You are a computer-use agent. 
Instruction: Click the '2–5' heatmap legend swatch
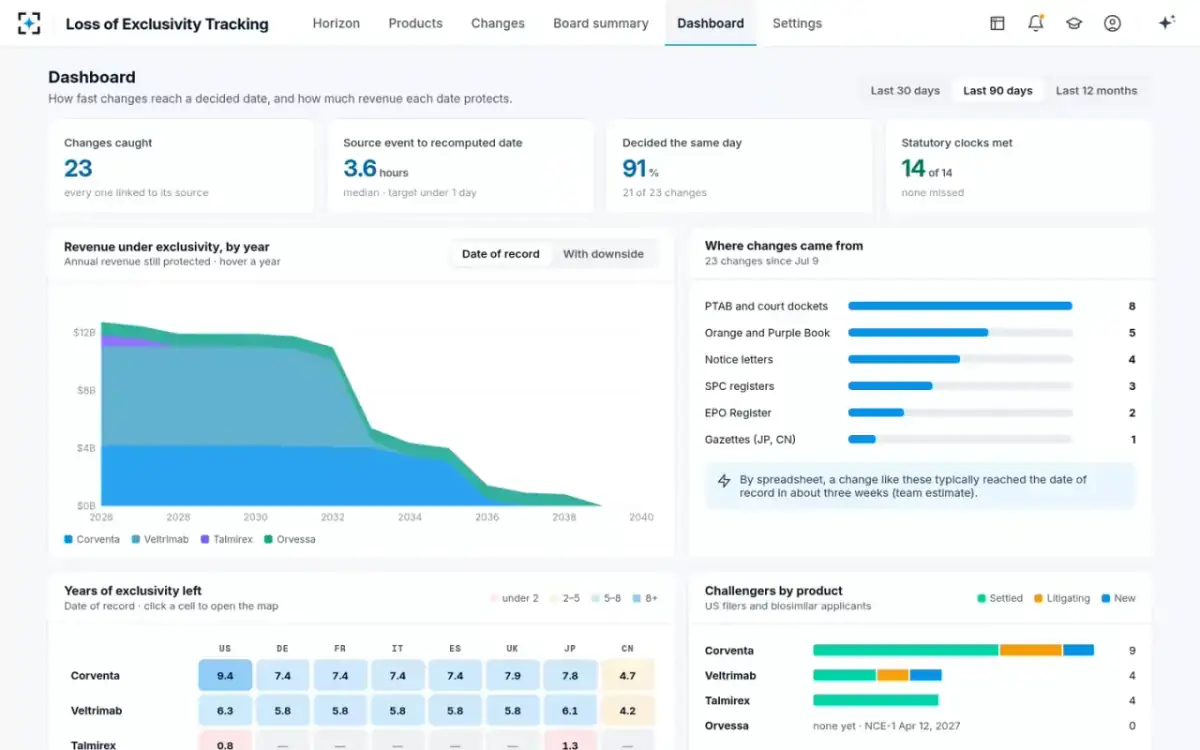(x=553, y=598)
